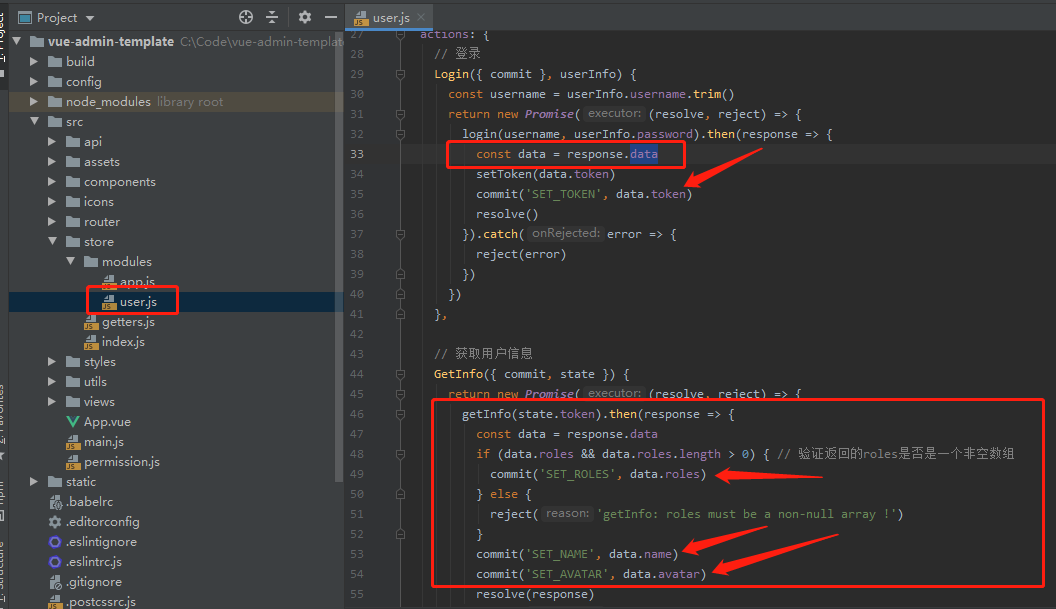Expand the static folder
The width and height of the screenshot is (1056, 609).
[34, 482]
